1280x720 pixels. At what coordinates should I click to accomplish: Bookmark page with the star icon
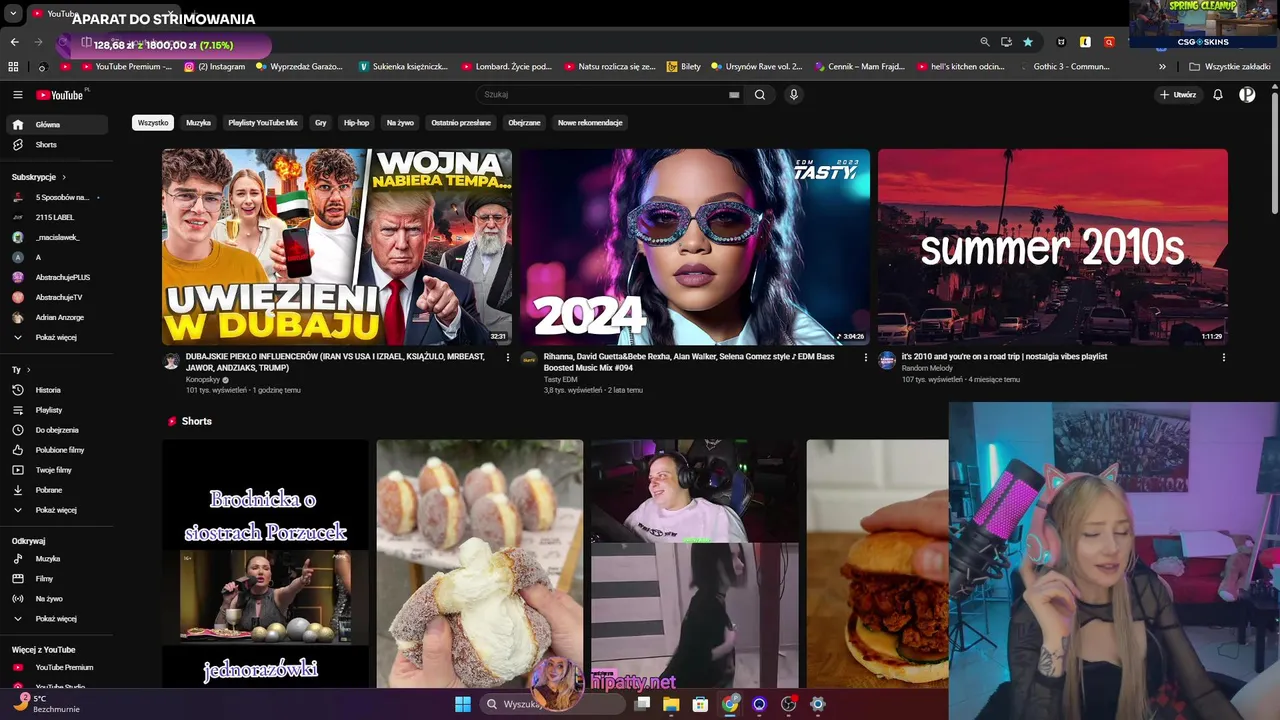click(x=1028, y=42)
